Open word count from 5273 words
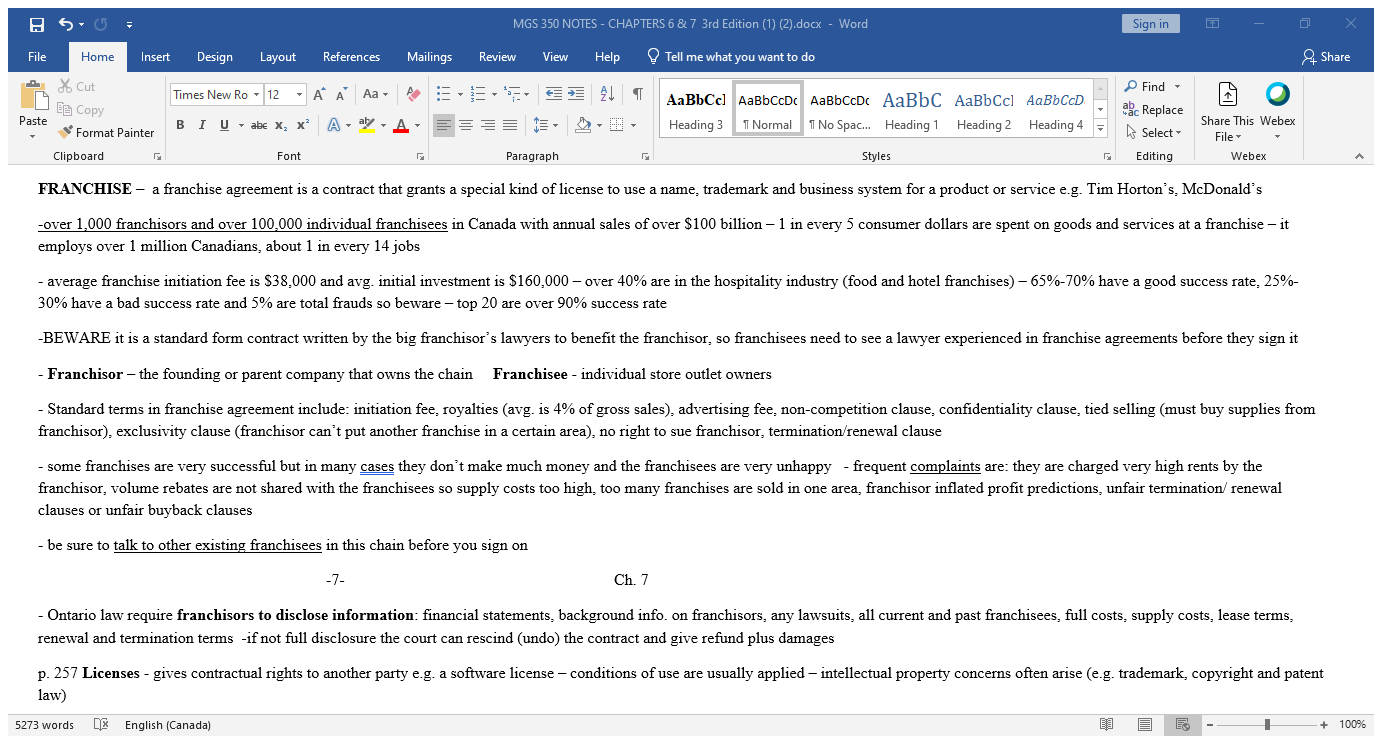The height and width of the screenshot is (744, 1382). tap(45, 724)
